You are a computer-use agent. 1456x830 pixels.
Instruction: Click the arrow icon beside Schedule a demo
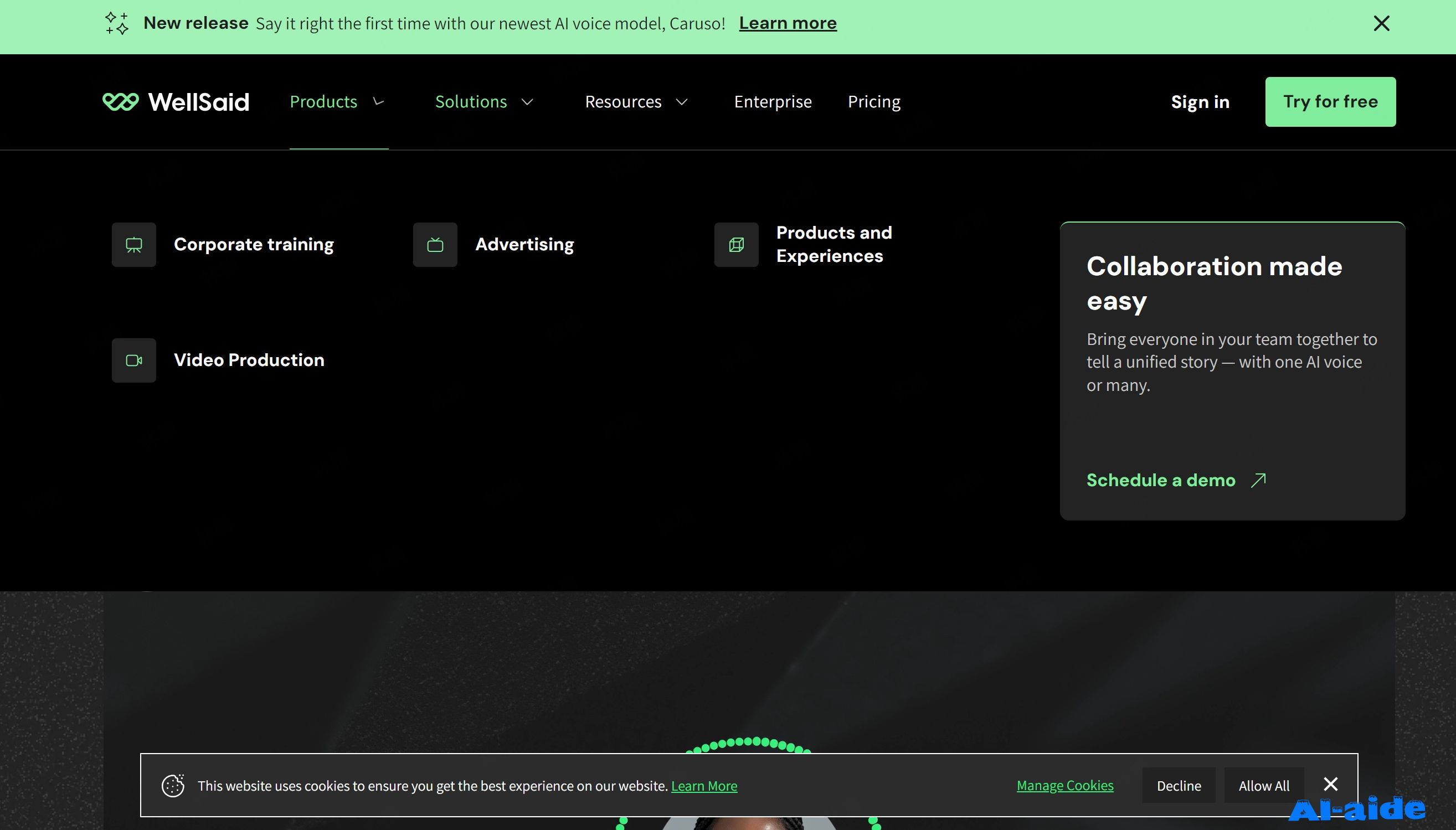pos(1258,481)
